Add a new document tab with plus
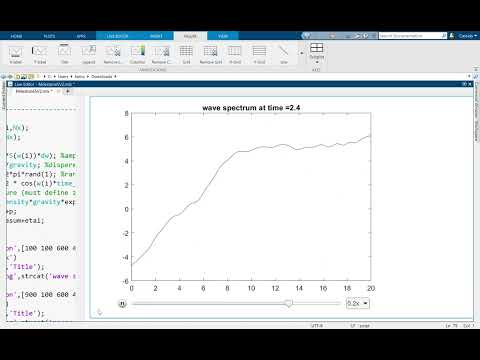The width and height of the screenshot is (480, 360). click(68, 91)
